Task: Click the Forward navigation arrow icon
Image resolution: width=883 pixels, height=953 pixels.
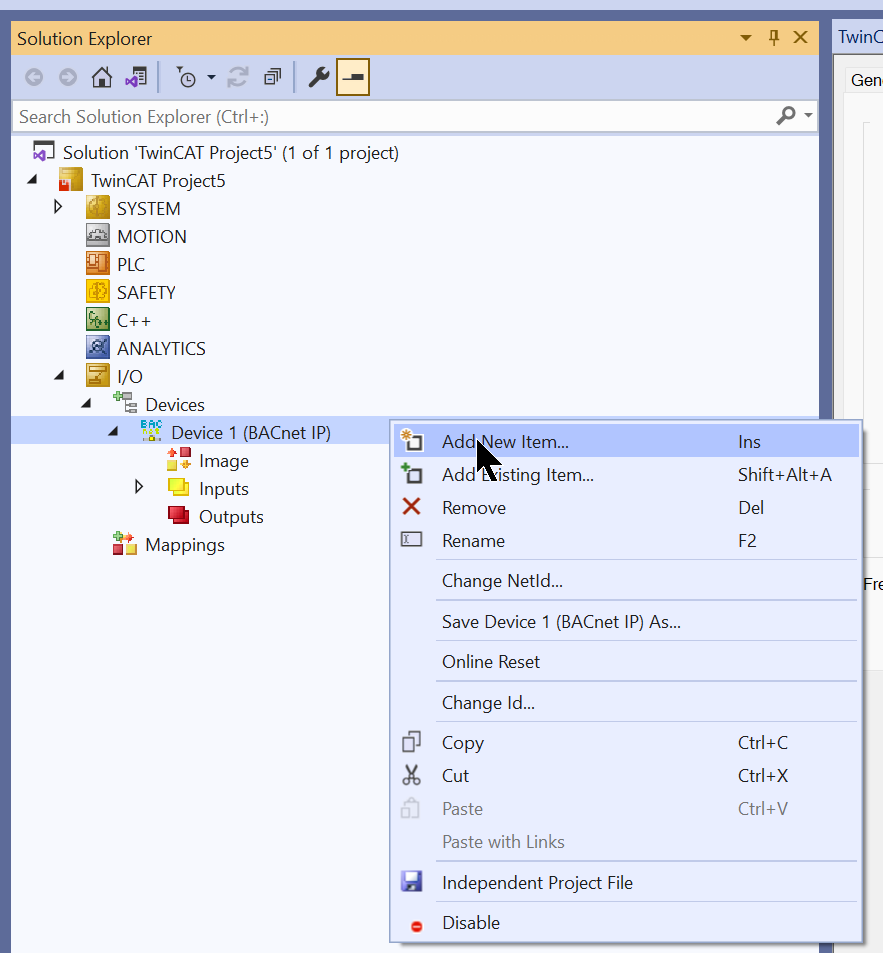Action: coord(67,78)
